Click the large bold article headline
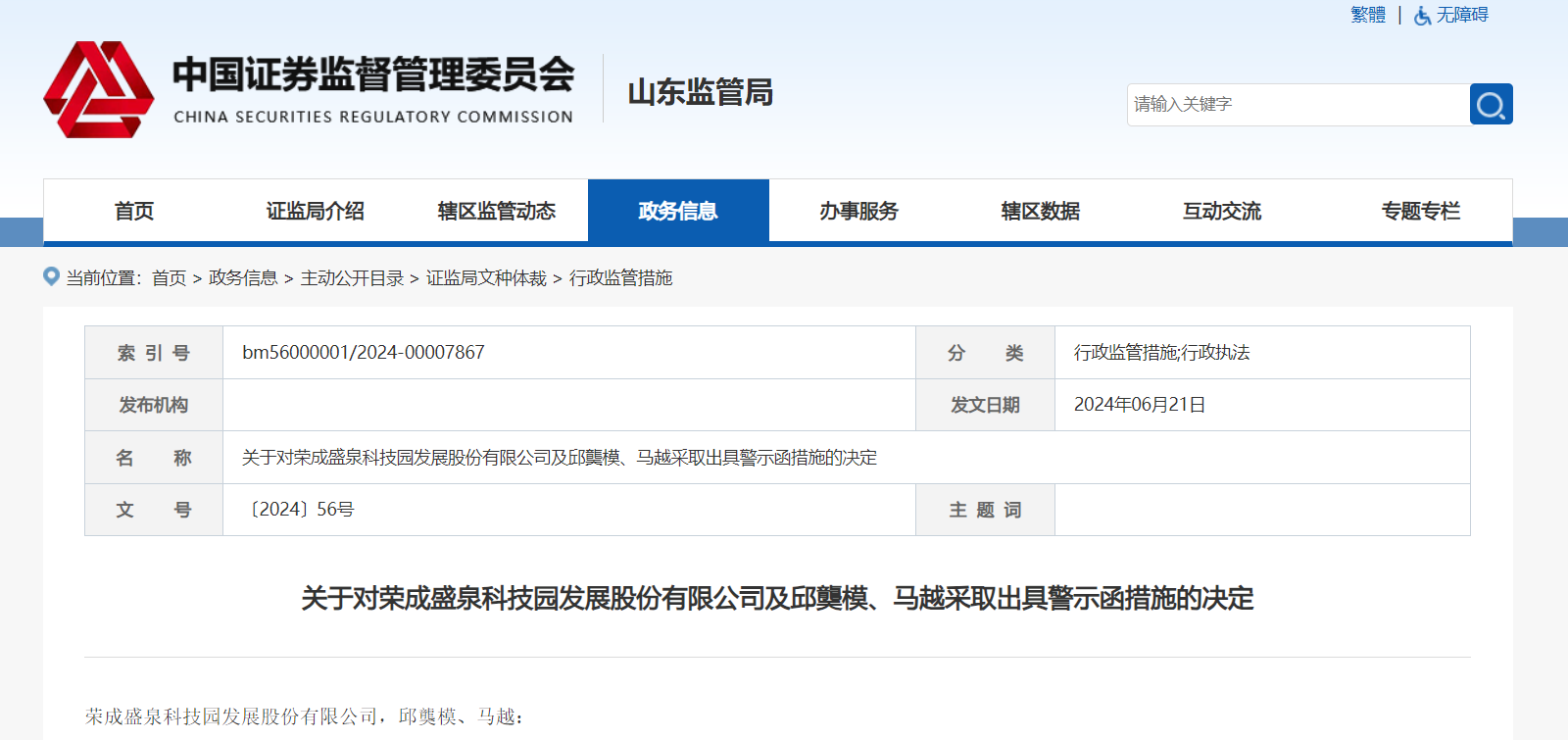The width and height of the screenshot is (1568, 740). [x=777, y=598]
